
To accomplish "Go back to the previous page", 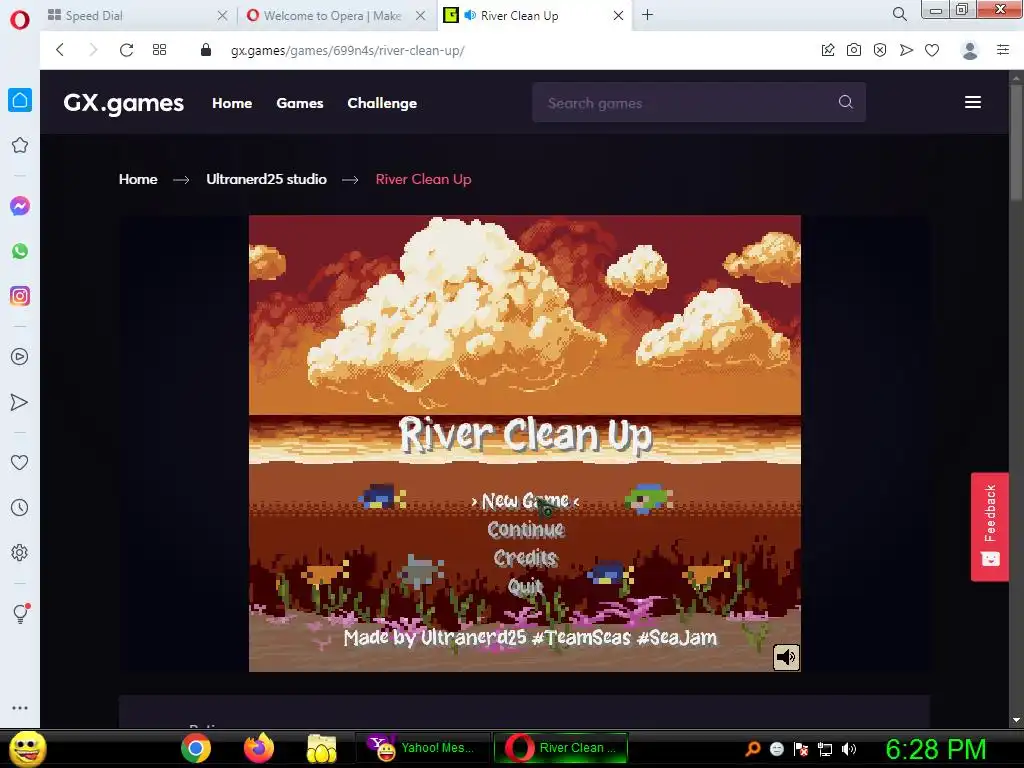I will pyautogui.click(x=60, y=50).
